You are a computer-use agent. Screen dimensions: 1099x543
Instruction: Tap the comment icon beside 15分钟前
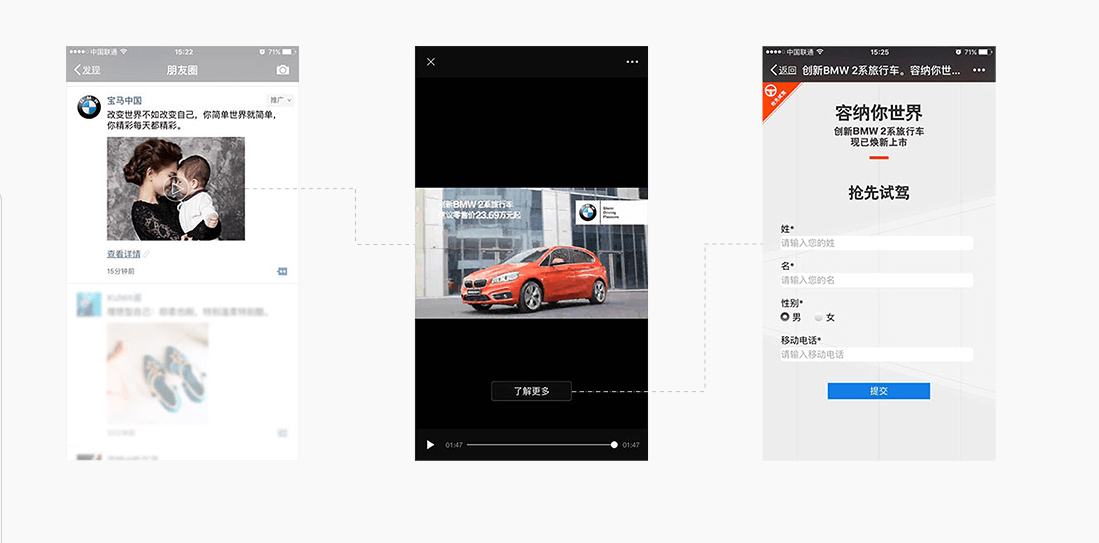(282, 271)
